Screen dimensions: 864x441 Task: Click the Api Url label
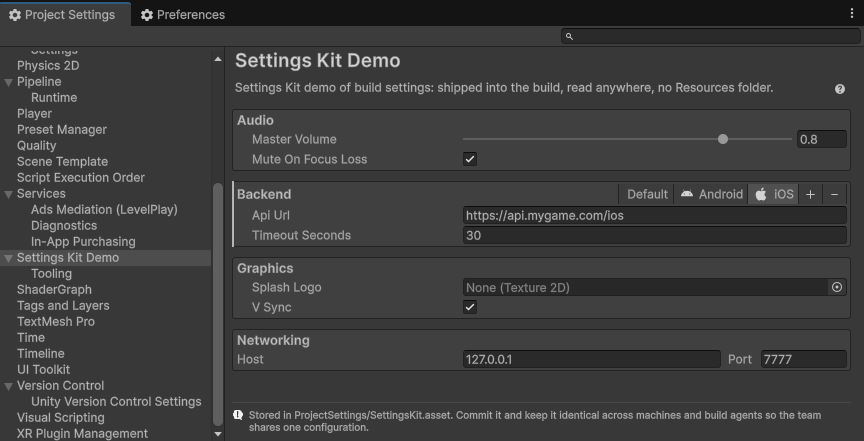click(271, 216)
